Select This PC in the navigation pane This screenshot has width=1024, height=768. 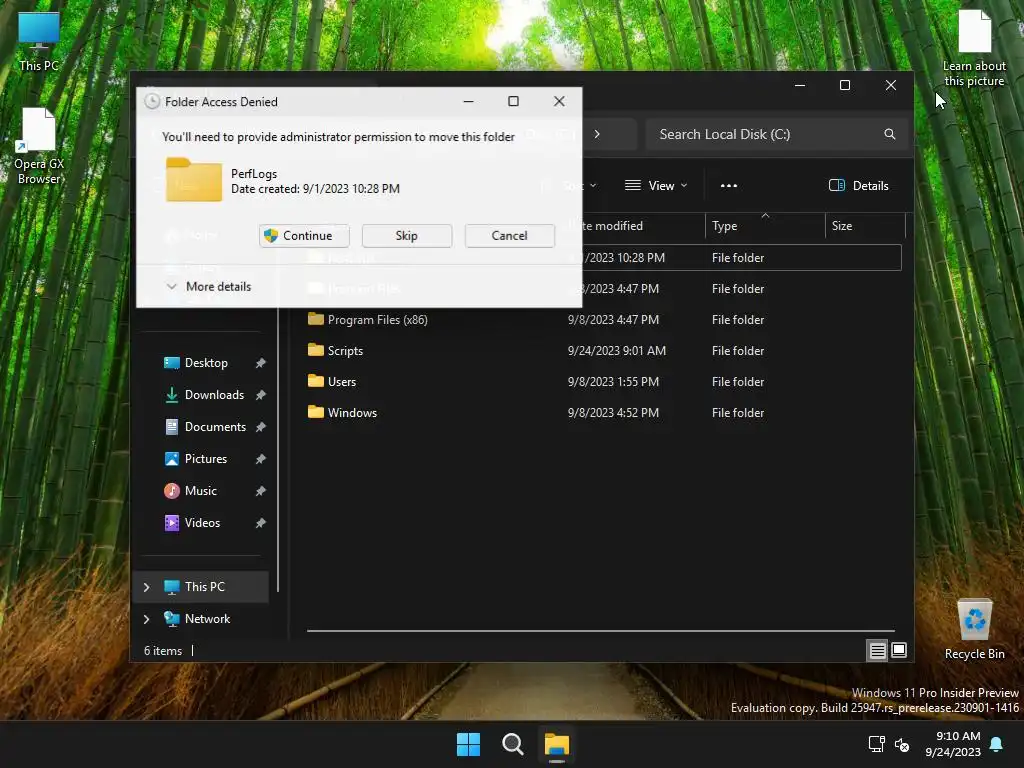click(201, 587)
